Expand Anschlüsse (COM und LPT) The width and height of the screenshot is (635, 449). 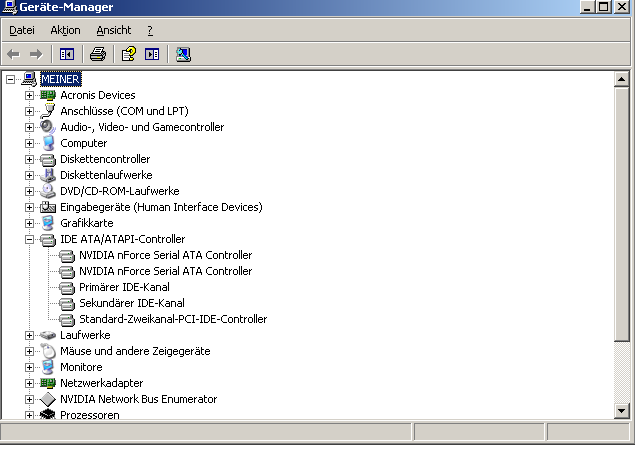click(29, 111)
